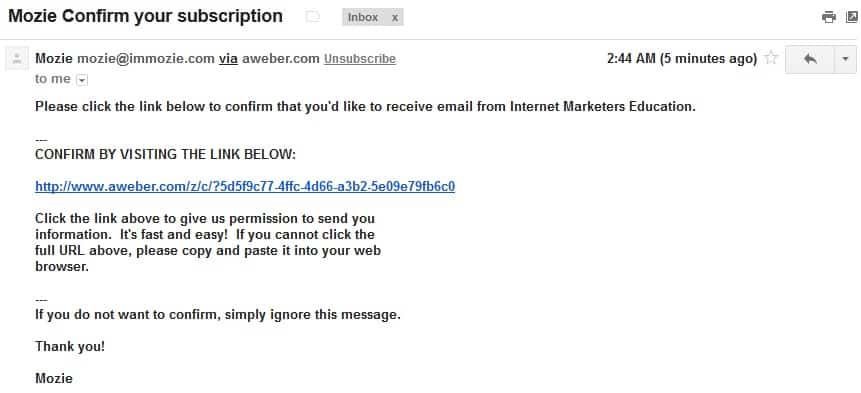861x393 pixels.
Task: Click the underlined "via" text
Action: pyautogui.click(x=228, y=59)
